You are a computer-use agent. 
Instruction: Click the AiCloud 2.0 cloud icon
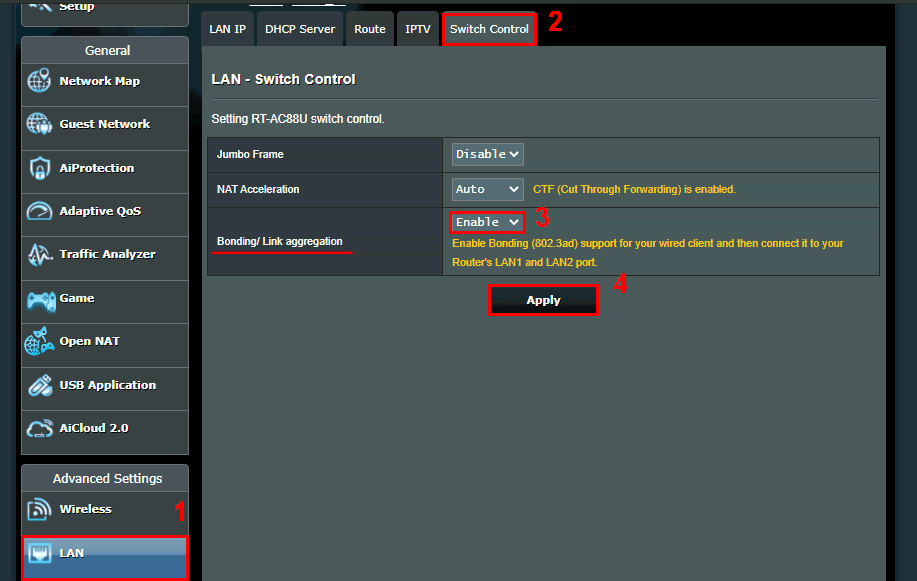pos(40,429)
